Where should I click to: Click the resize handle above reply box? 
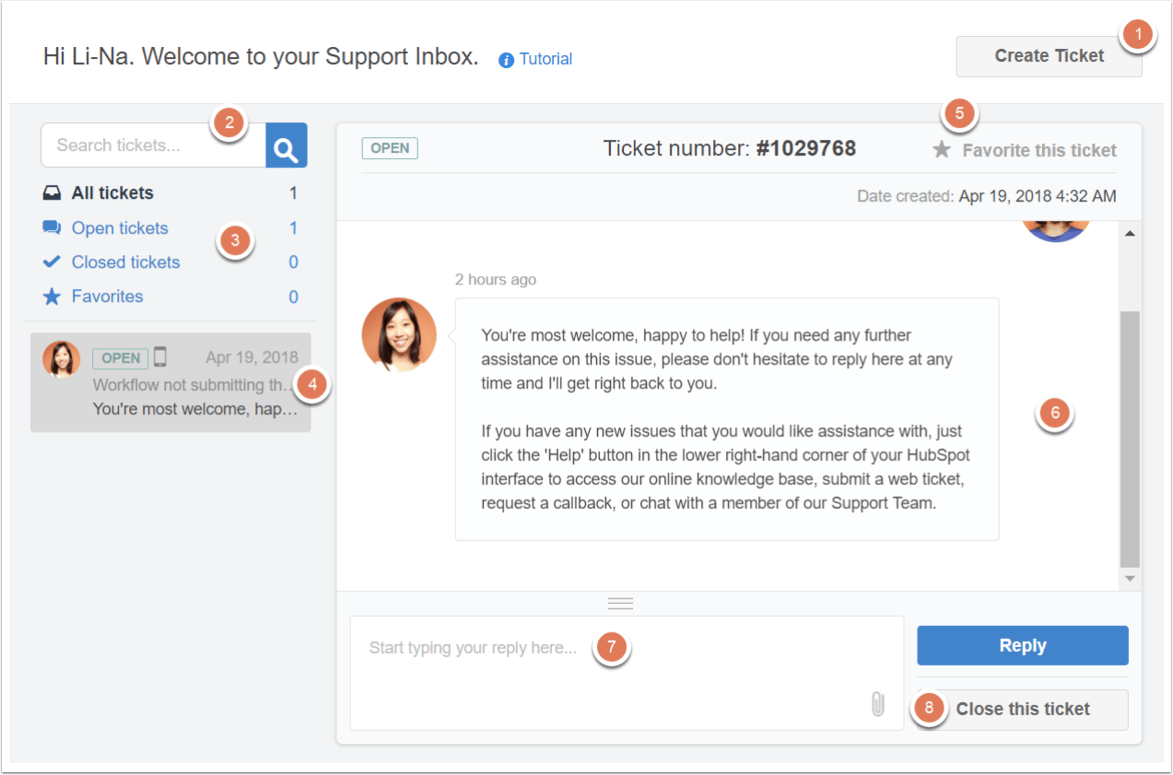click(620, 603)
